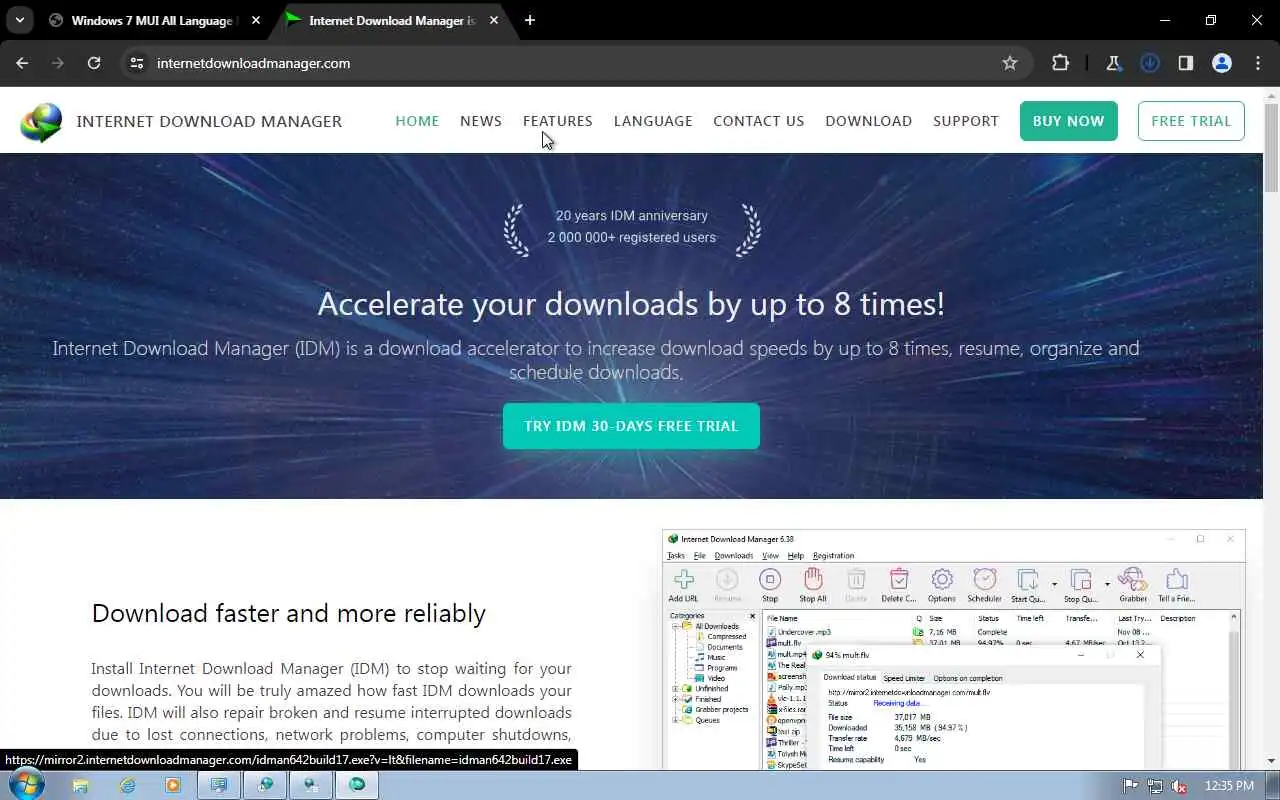The image size is (1280, 800).
Task: Open the DOWNLOAD nav item
Action: [868, 121]
